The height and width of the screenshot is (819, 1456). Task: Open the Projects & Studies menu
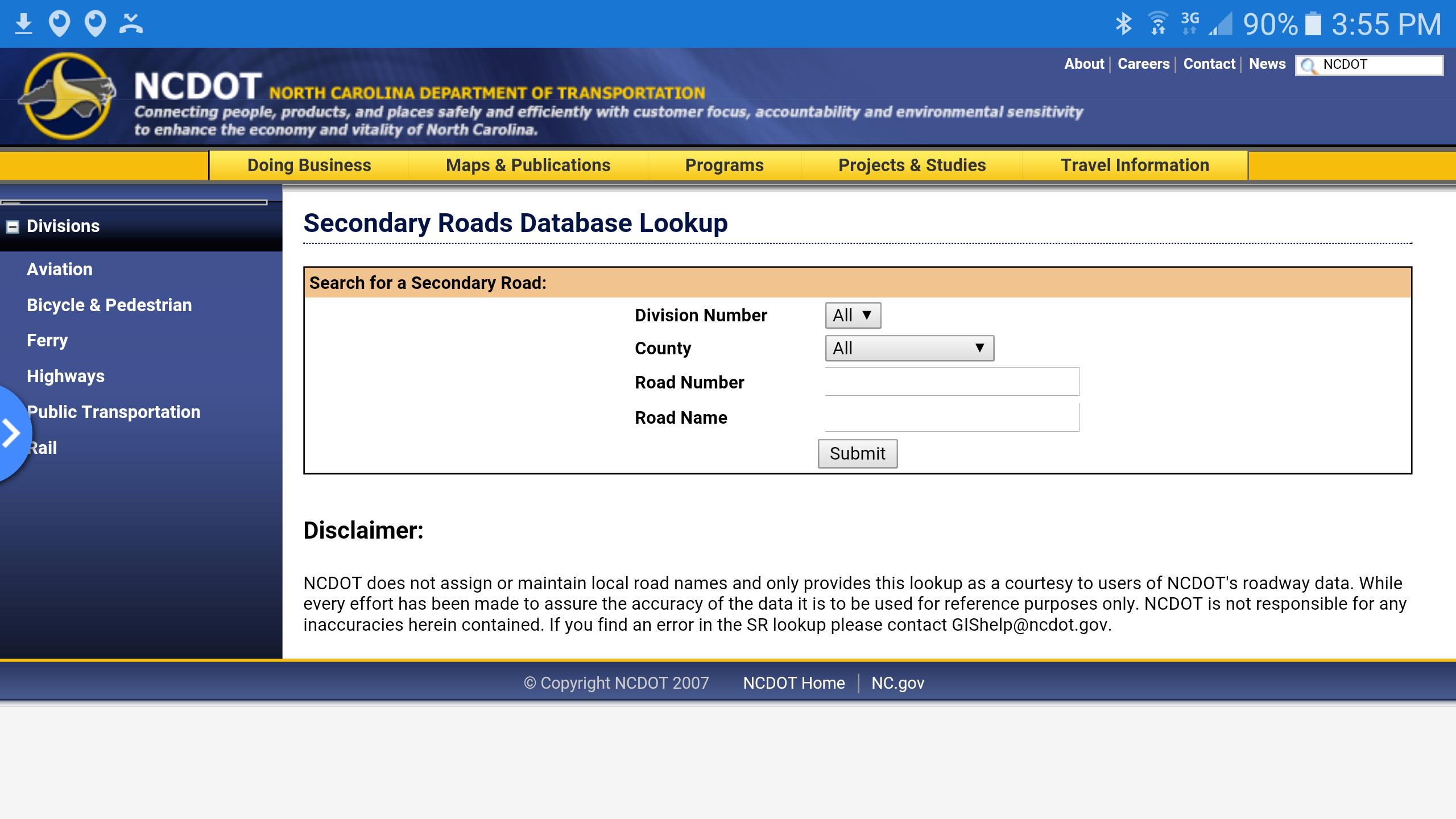pyautogui.click(x=912, y=165)
